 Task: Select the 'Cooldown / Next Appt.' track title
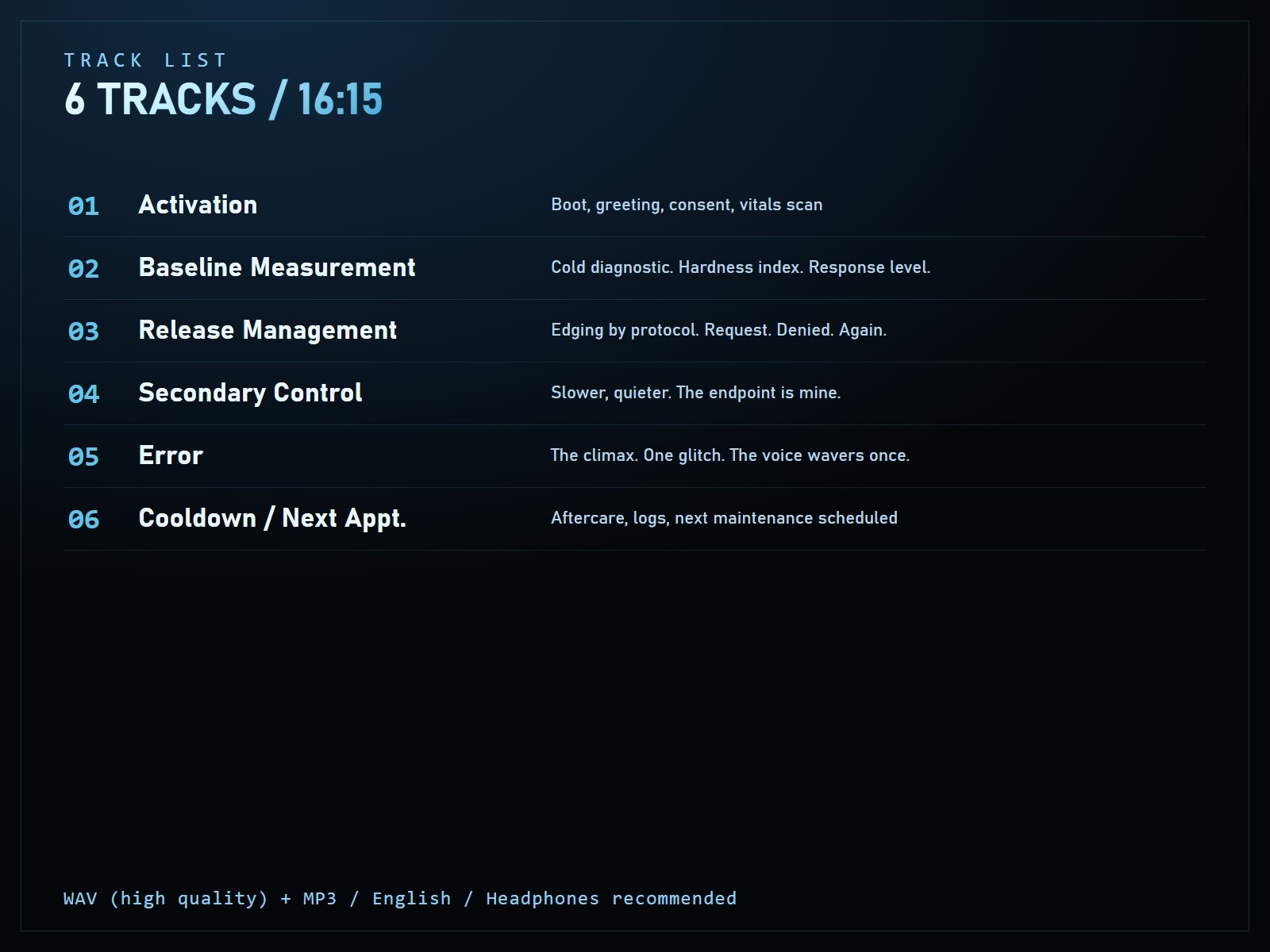pos(272,518)
